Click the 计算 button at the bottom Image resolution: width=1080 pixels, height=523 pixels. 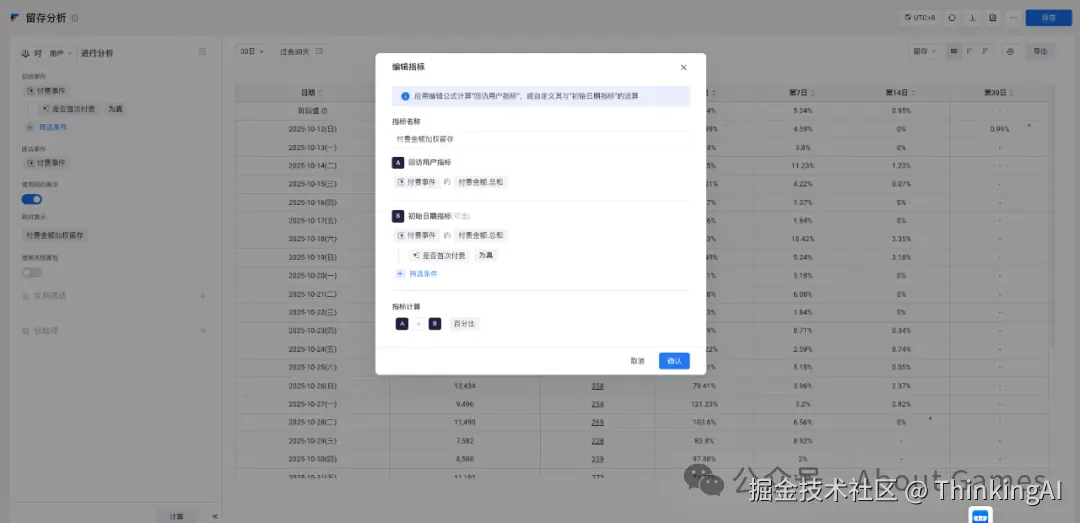(176, 516)
